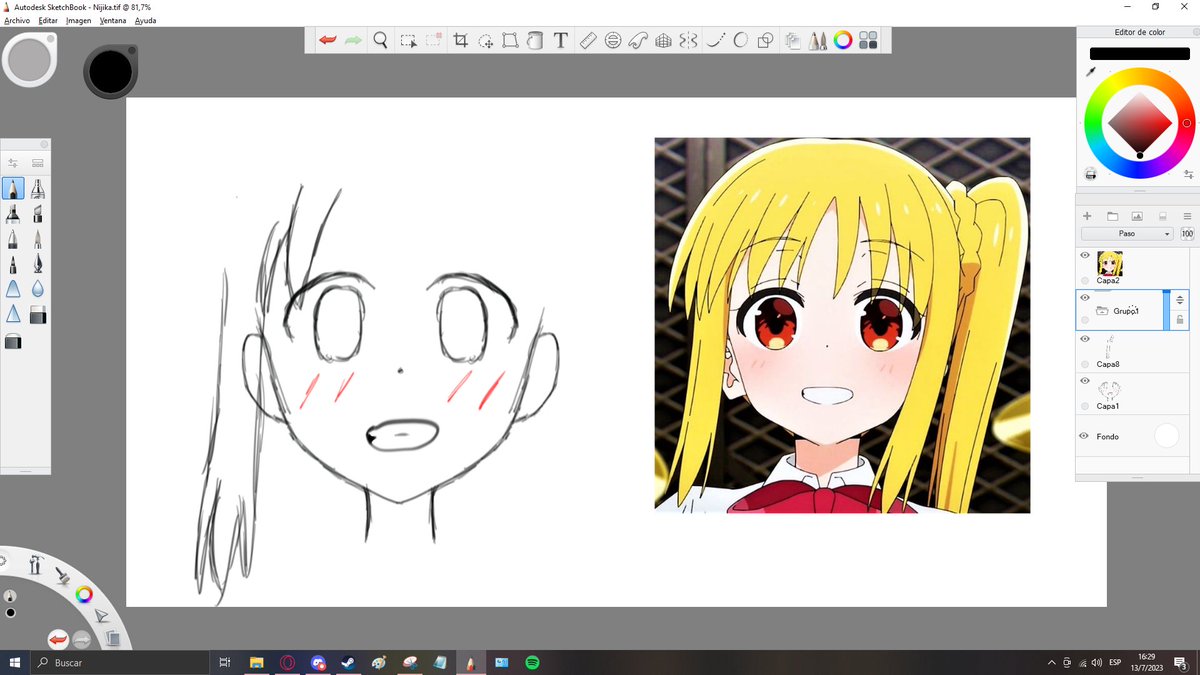The image size is (1200, 675).
Task: Close the brush palette panel
Action: (x=44, y=144)
